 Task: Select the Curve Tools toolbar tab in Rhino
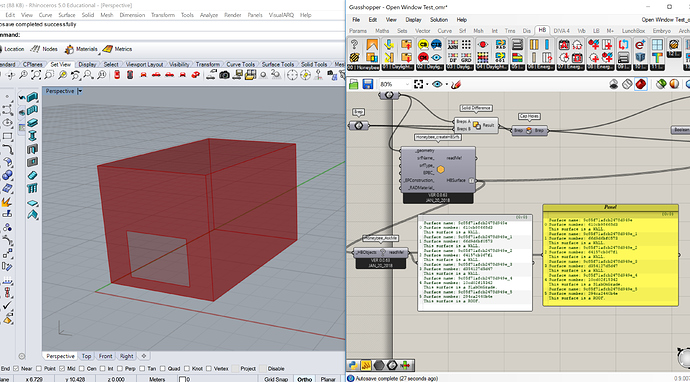point(241,64)
